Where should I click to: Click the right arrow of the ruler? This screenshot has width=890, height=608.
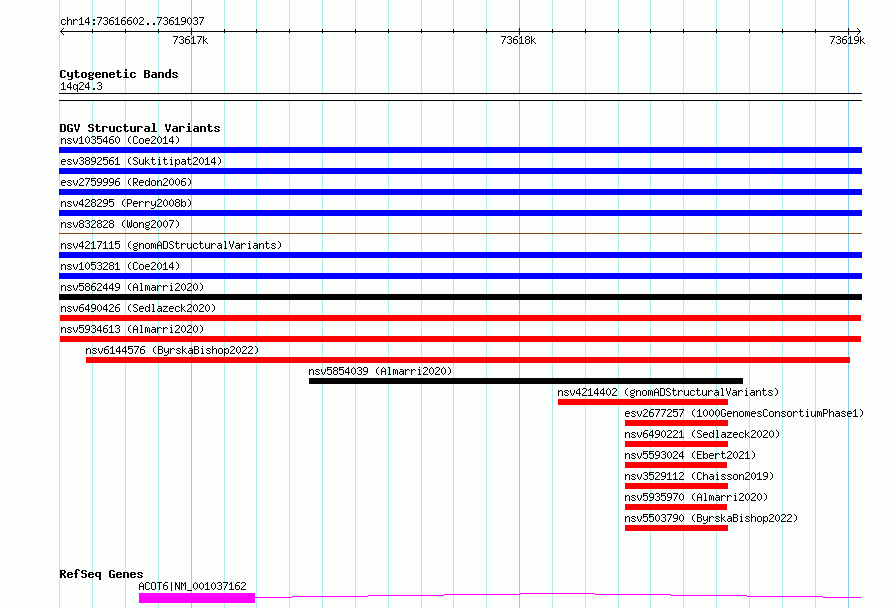point(858,32)
